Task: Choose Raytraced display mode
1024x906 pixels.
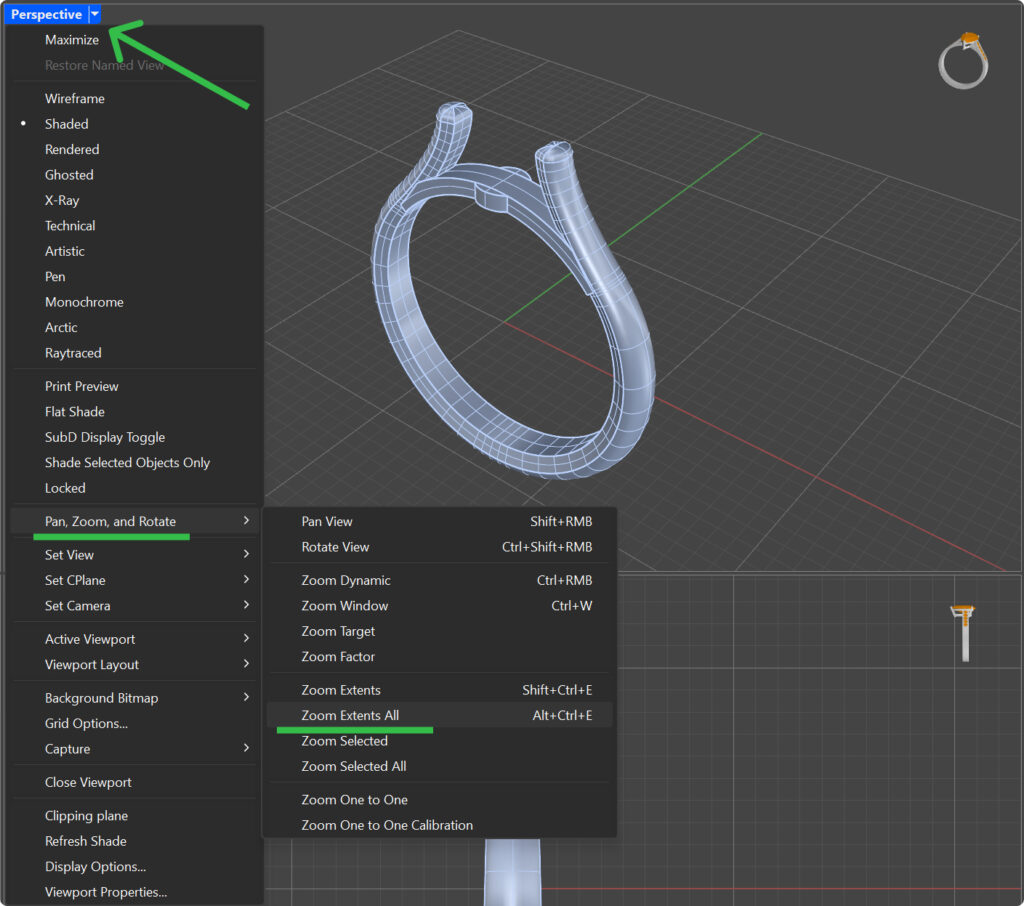Action: point(73,353)
